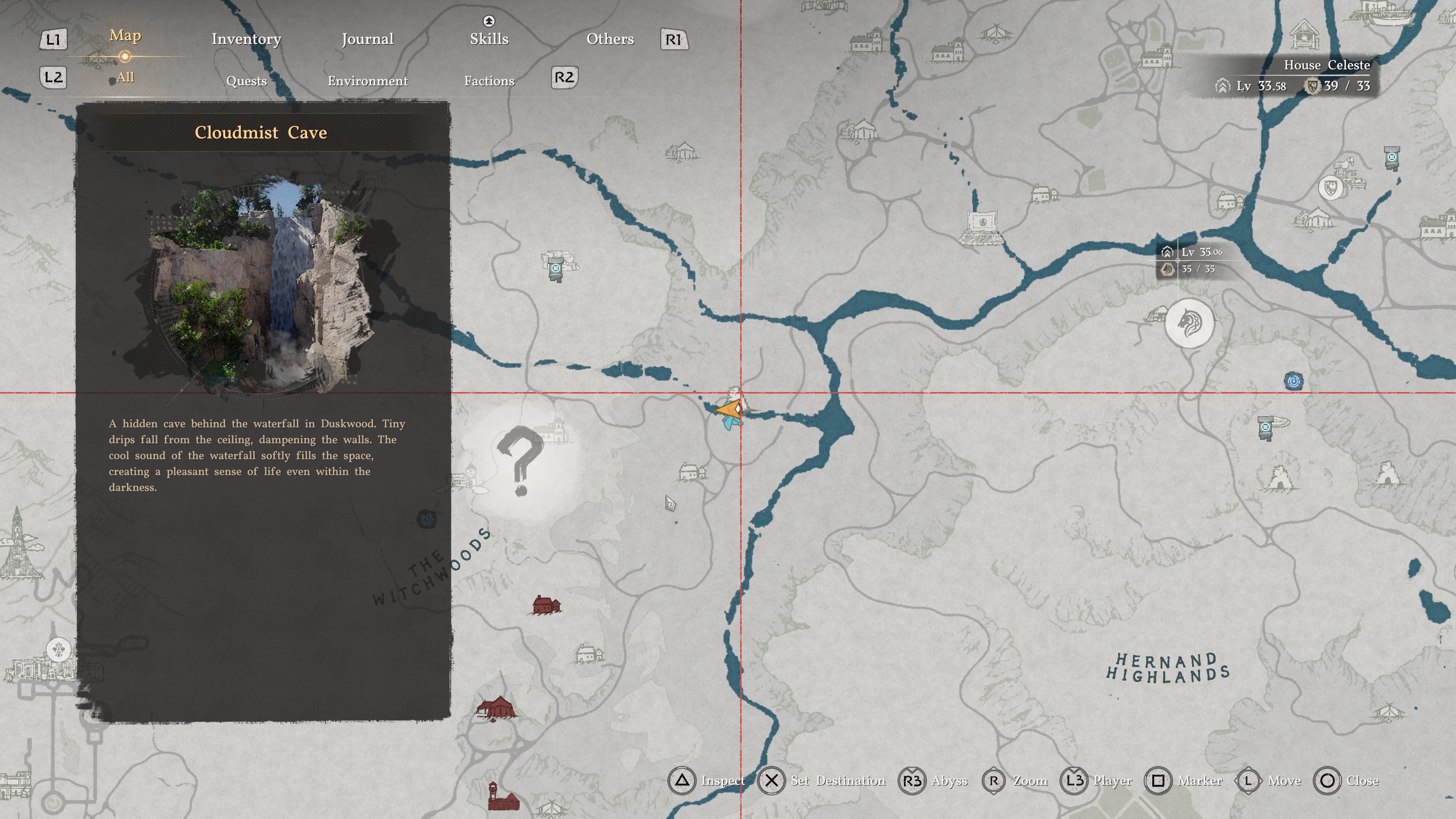This screenshot has width=1456, height=819.
Task: Click the Inspect triangle button
Action: pos(682,781)
